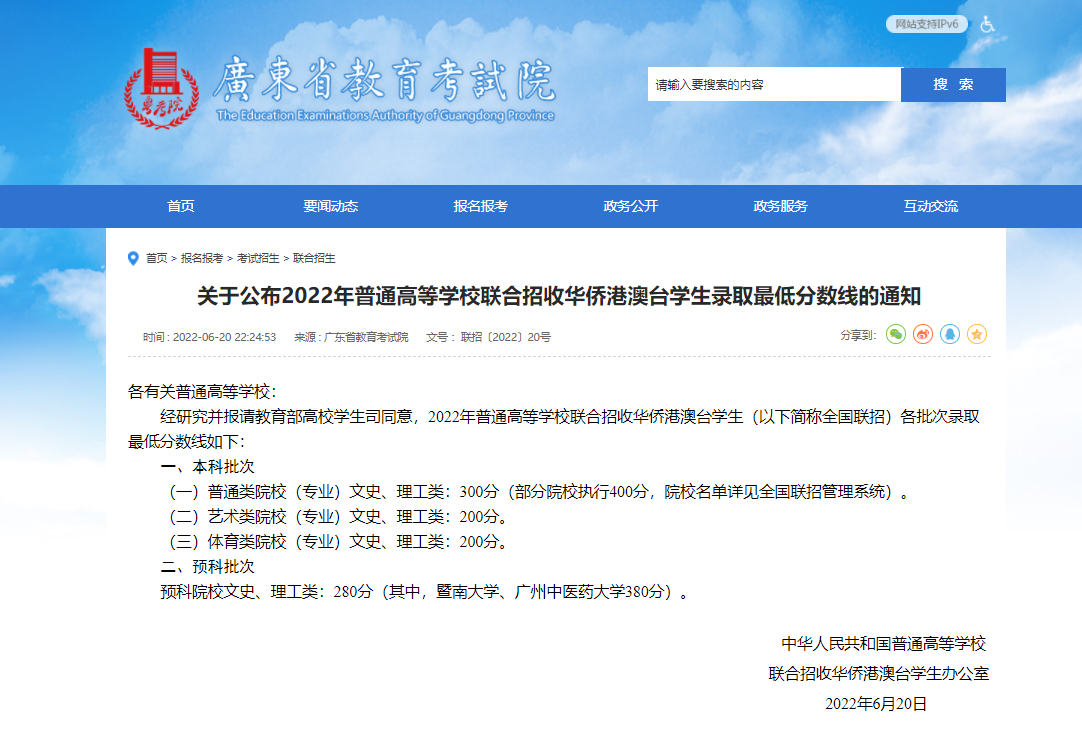The height and width of the screenshot is (731, 1082).
Task: Share article via QQ bell icon
Action: coord(950,335)
